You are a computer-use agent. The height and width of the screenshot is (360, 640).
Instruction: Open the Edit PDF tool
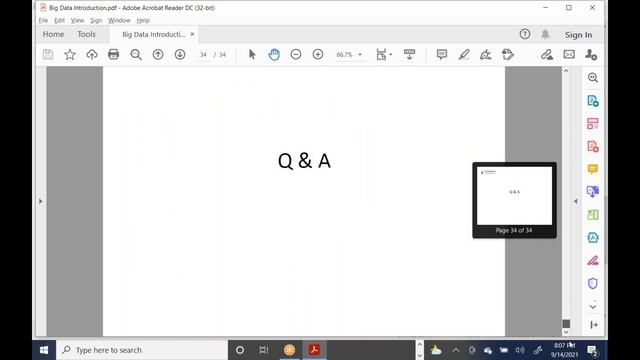click(x=593, y=123)
